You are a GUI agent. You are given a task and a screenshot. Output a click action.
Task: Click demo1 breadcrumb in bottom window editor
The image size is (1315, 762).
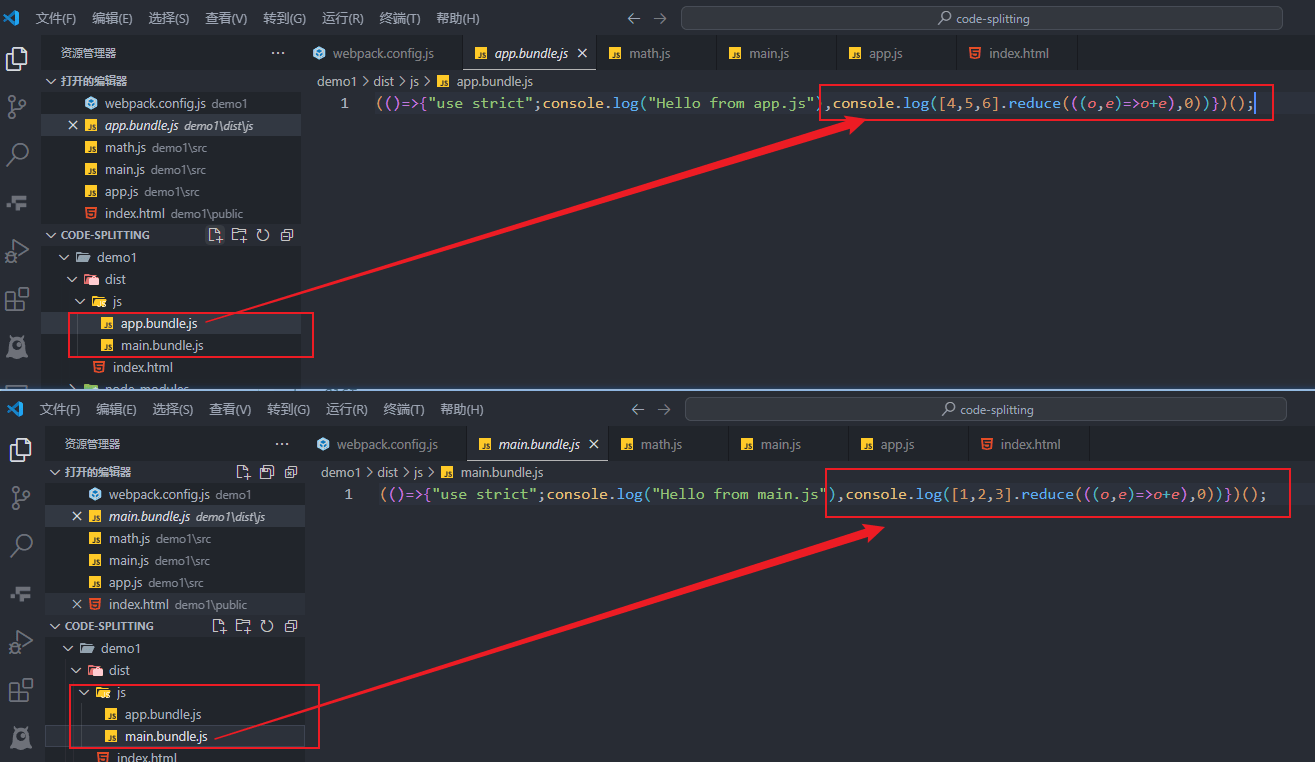point(340,472)
